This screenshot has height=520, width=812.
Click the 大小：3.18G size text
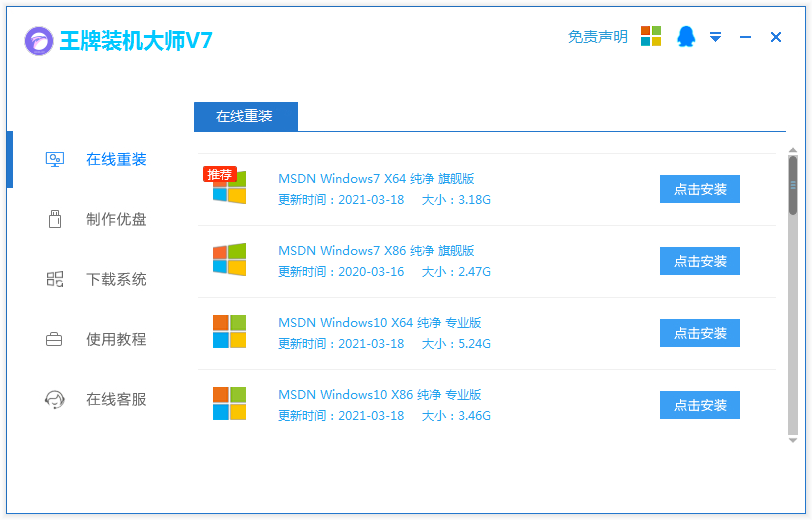coord(456,200)
